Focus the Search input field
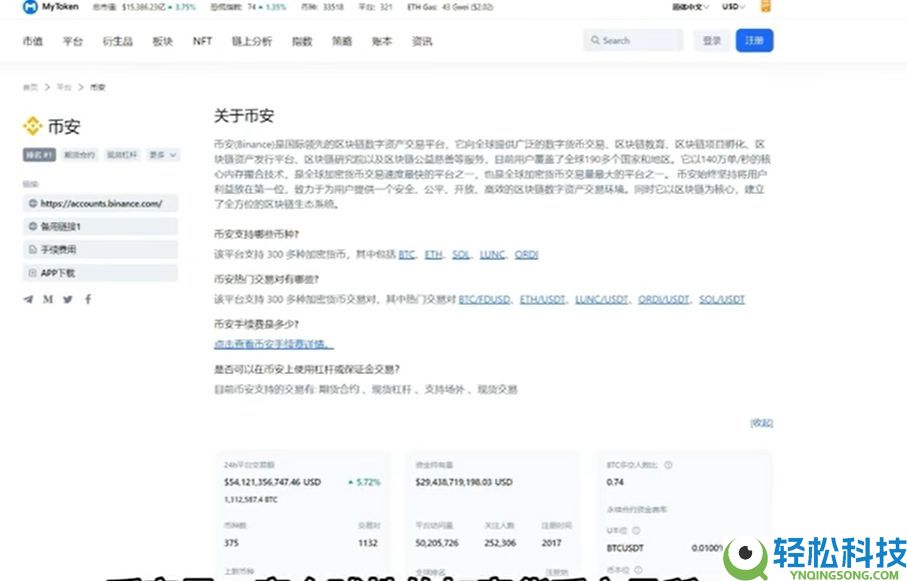 coord(633,41)
